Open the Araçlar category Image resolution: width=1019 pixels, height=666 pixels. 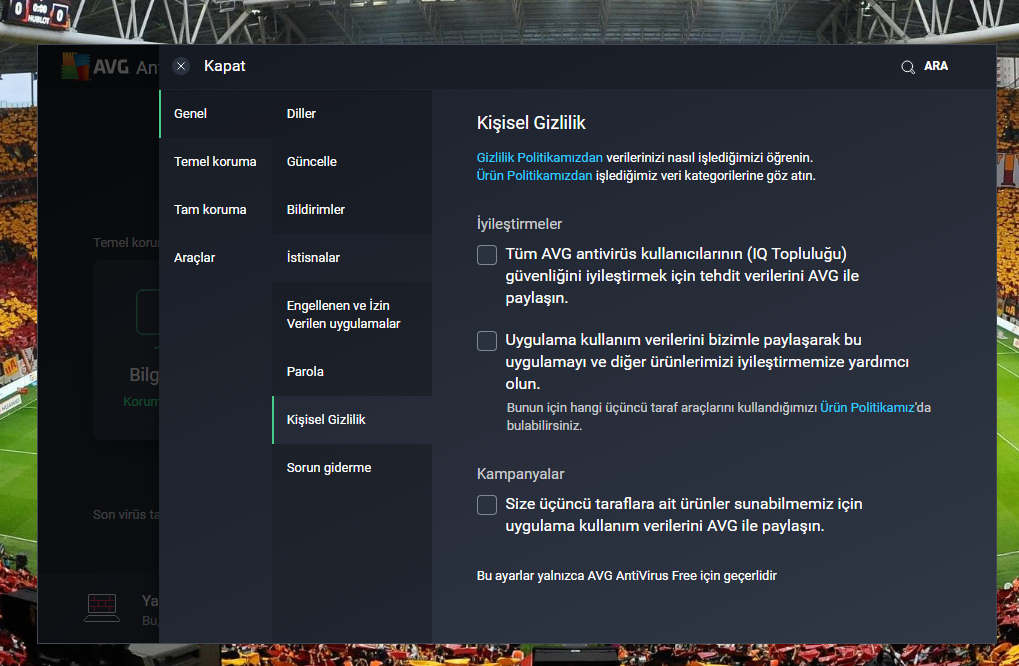pos(195,258)
